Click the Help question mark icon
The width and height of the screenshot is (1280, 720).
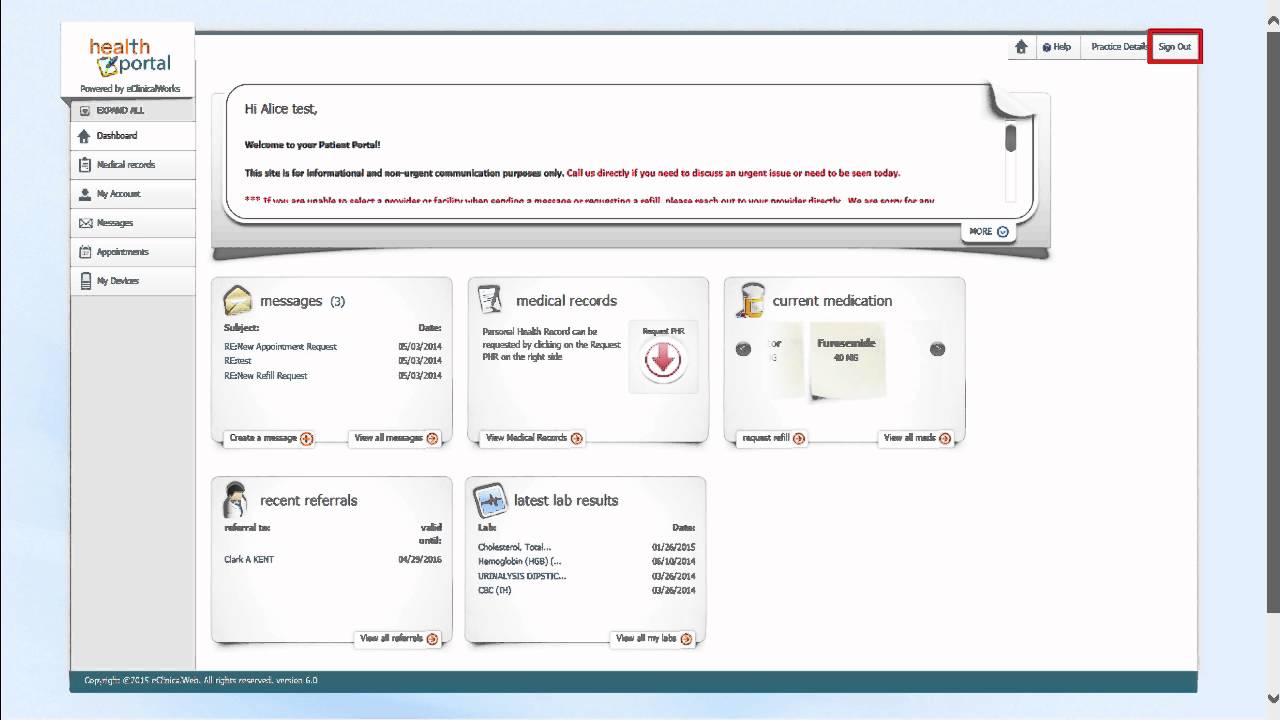coord(1046,47)
